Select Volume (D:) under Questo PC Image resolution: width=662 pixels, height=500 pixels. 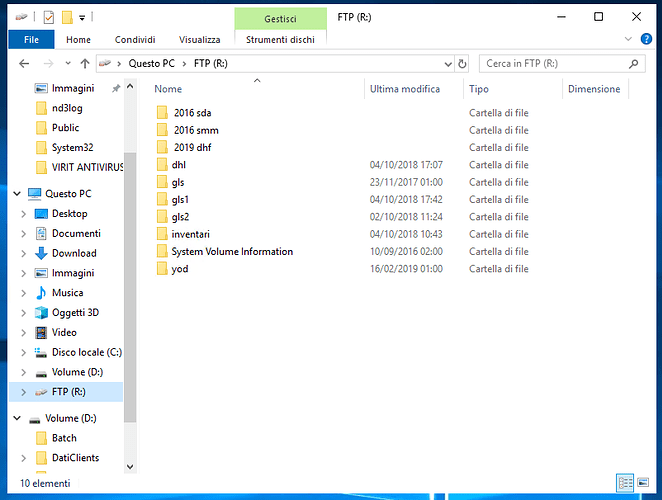click(x=77, y=372)
